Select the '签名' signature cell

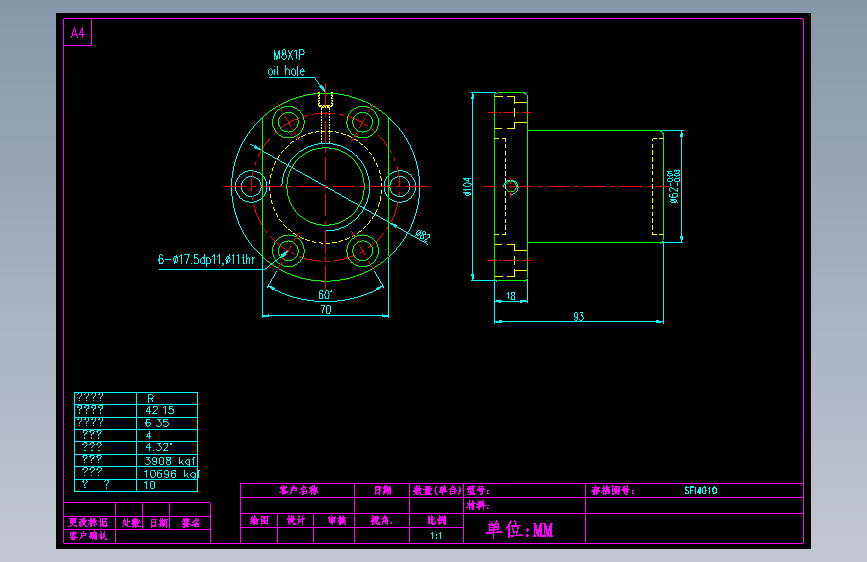pyautogui.click(x=191, y=522)
